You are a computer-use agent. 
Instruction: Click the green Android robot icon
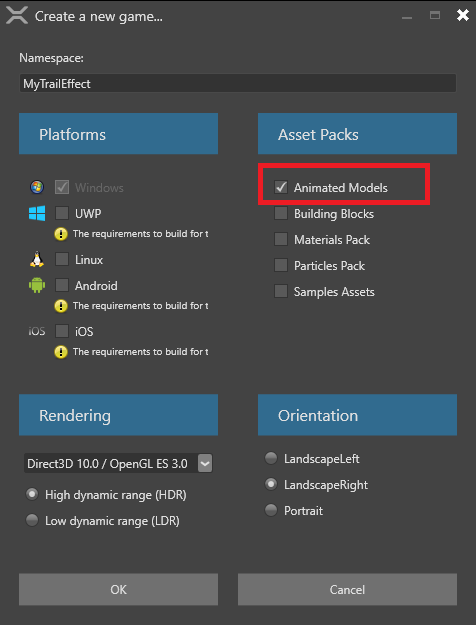click(x=37, y=285)
